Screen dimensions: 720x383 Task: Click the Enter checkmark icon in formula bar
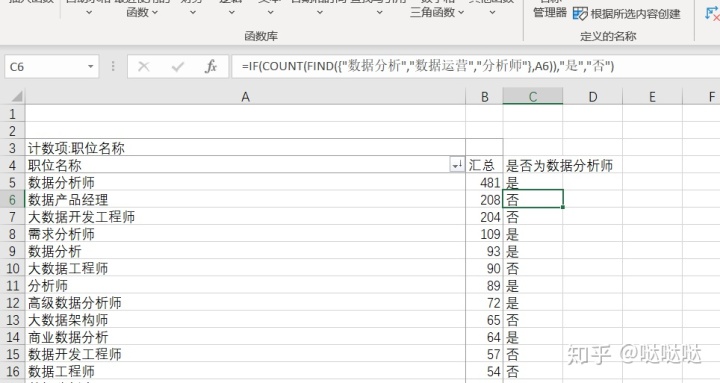point(177,67)
